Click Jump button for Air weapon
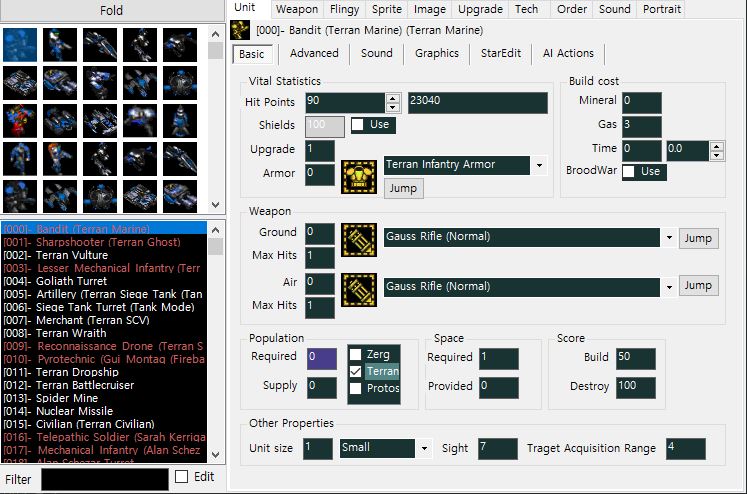747x494 pixels. [698, 285]
